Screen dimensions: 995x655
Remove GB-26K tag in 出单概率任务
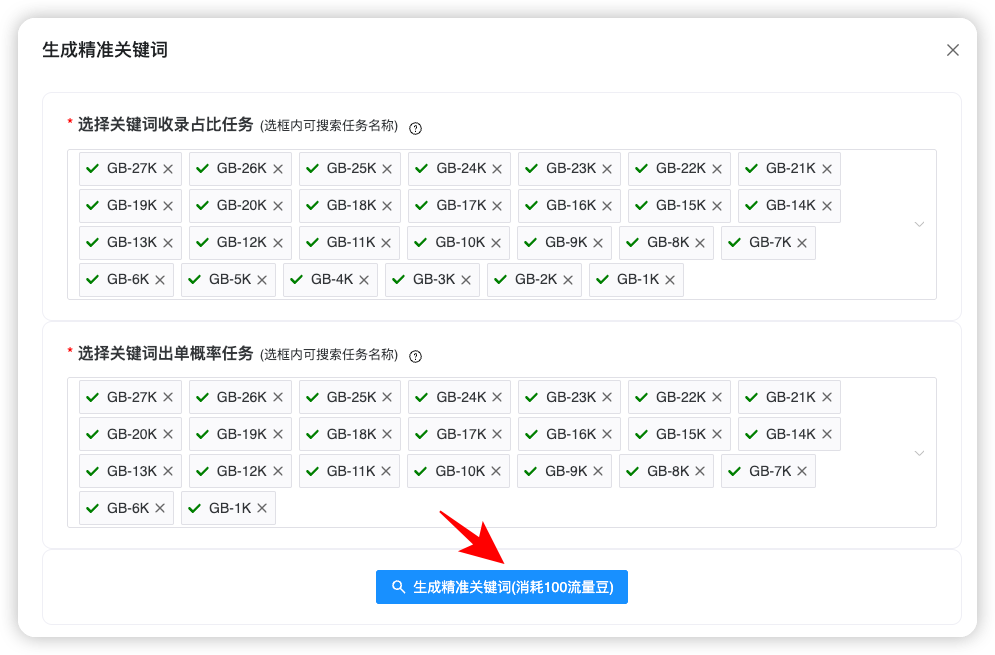278,397
